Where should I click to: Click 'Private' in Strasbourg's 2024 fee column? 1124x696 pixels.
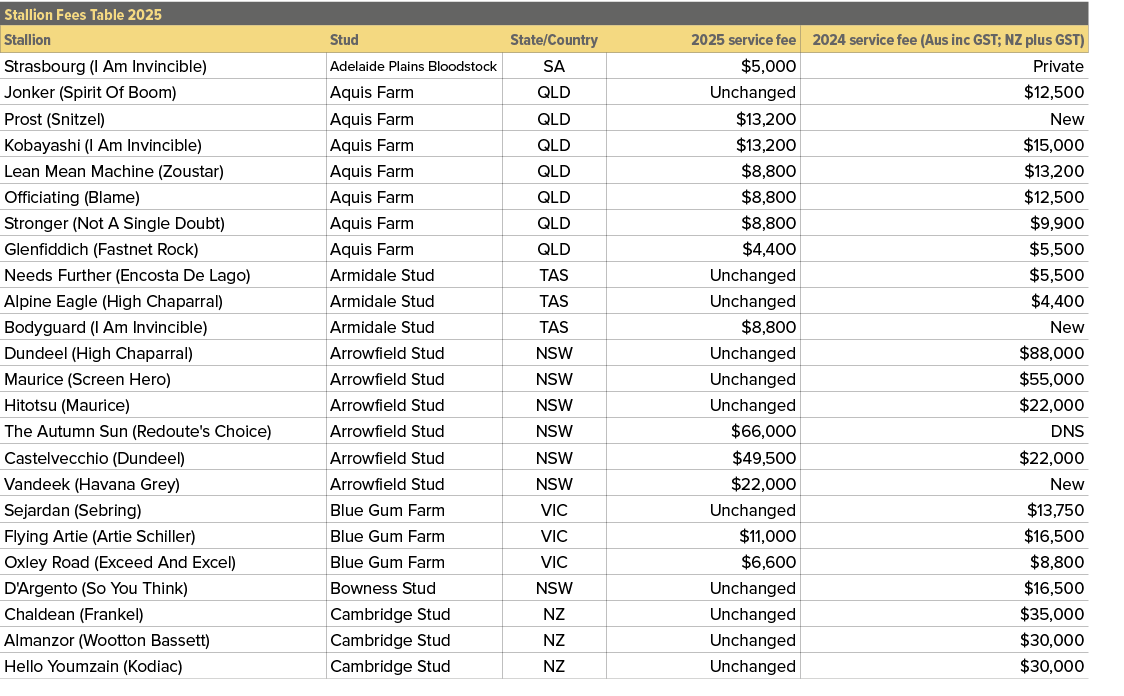[x=1058, y=66]
